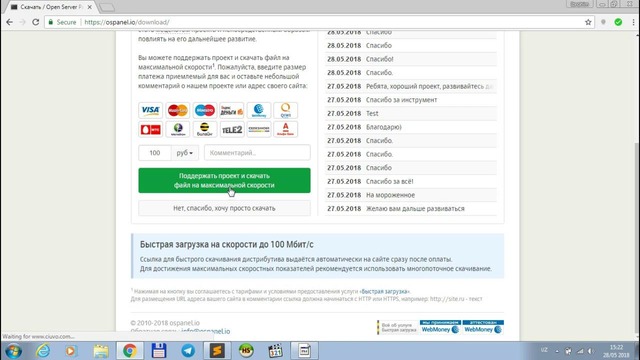640x360 pixels.
Task: Close the Open Server browser tab
Action: pos(89,7)
